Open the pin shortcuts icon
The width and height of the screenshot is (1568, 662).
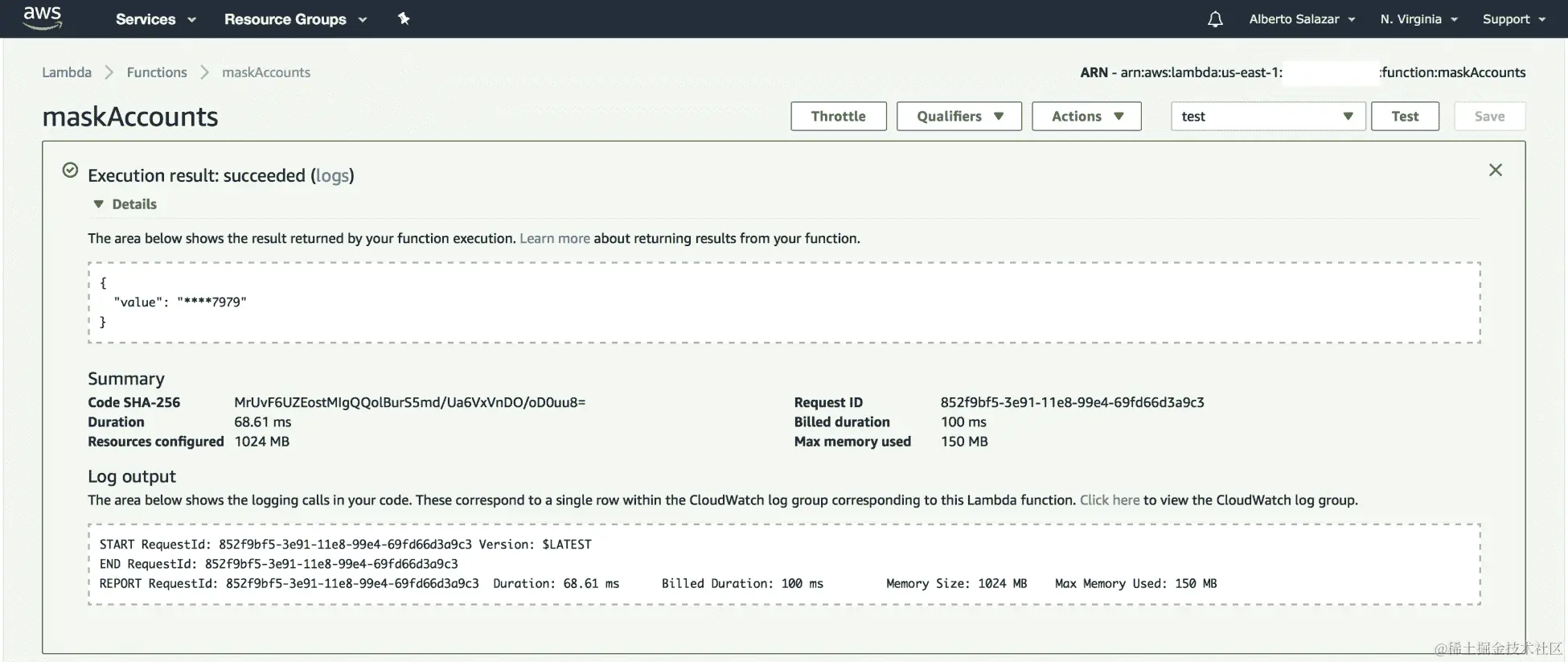point(404,19)
